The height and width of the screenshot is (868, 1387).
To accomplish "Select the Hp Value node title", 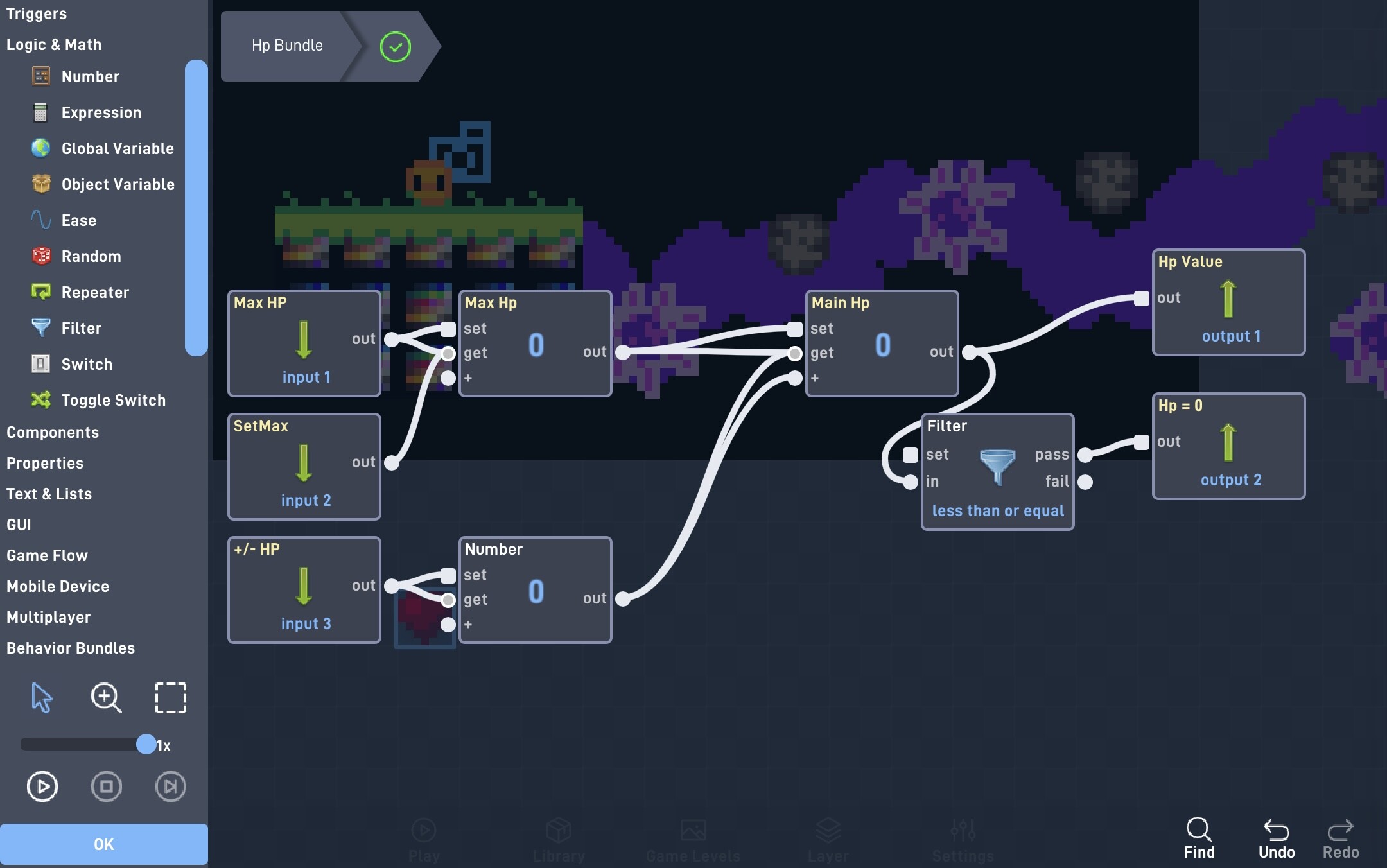I will coord(1190,261).
